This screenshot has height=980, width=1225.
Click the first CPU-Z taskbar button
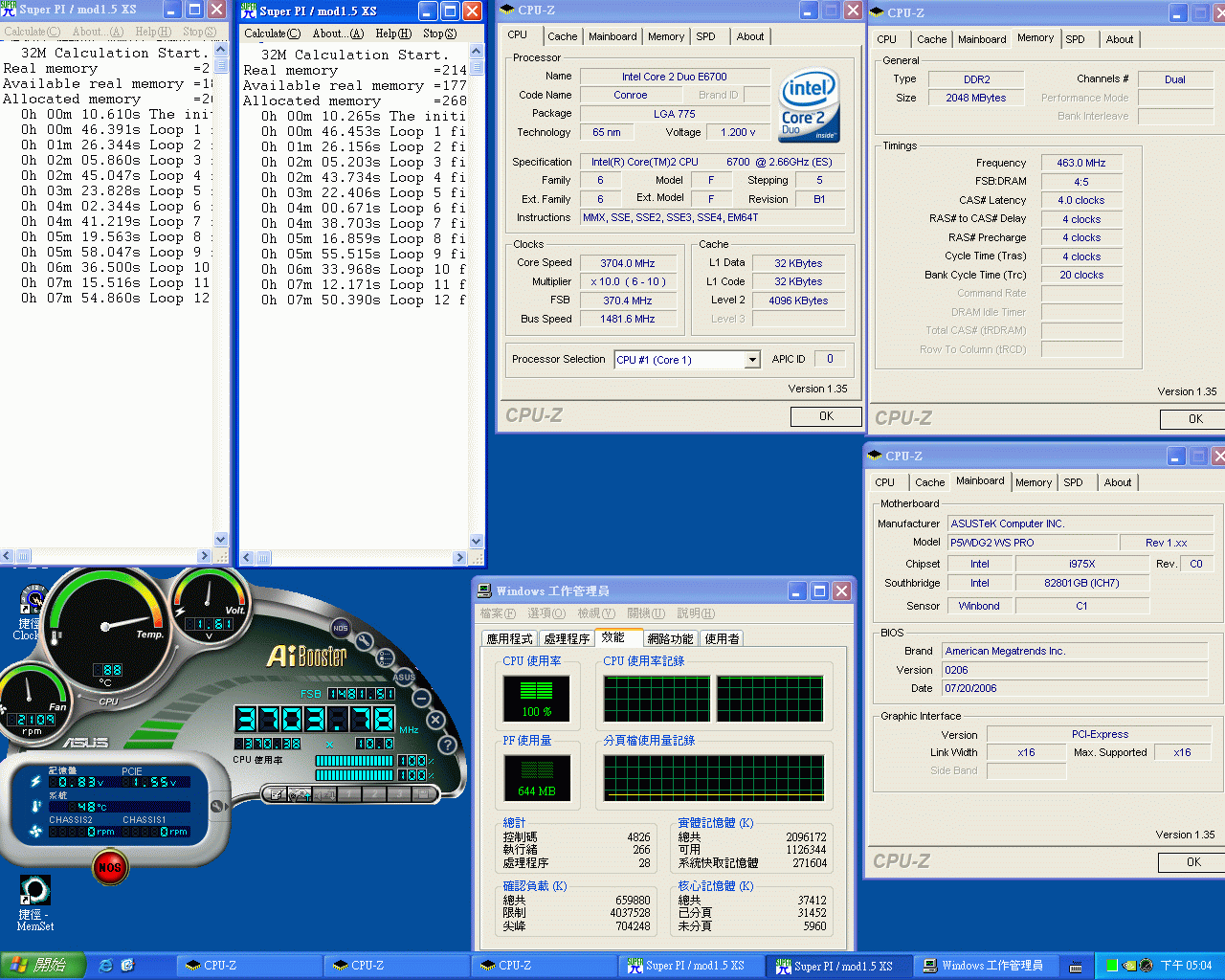coord(249,966)
